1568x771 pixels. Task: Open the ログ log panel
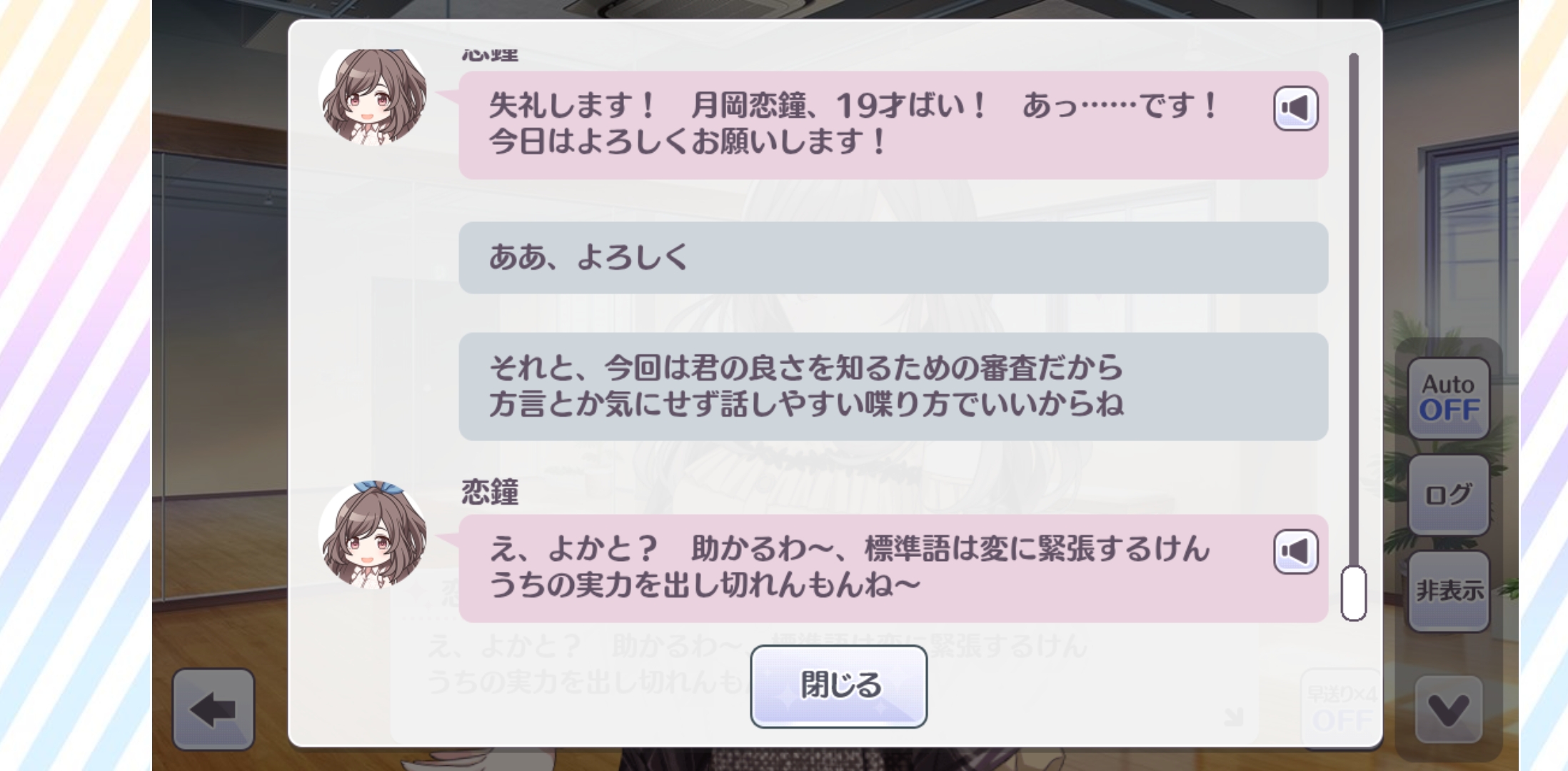[x=1449, y=495]
